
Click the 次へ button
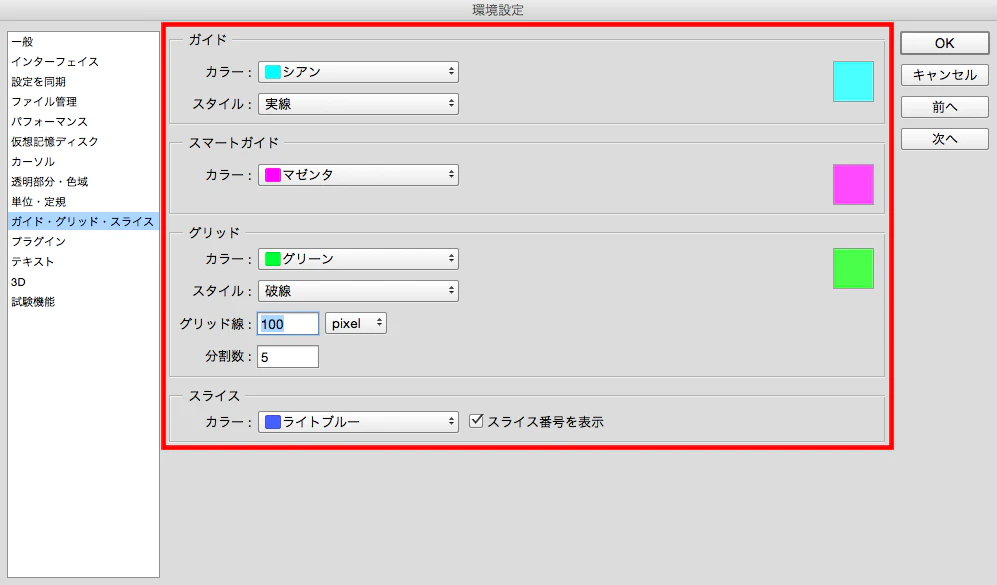pos(944,139)
